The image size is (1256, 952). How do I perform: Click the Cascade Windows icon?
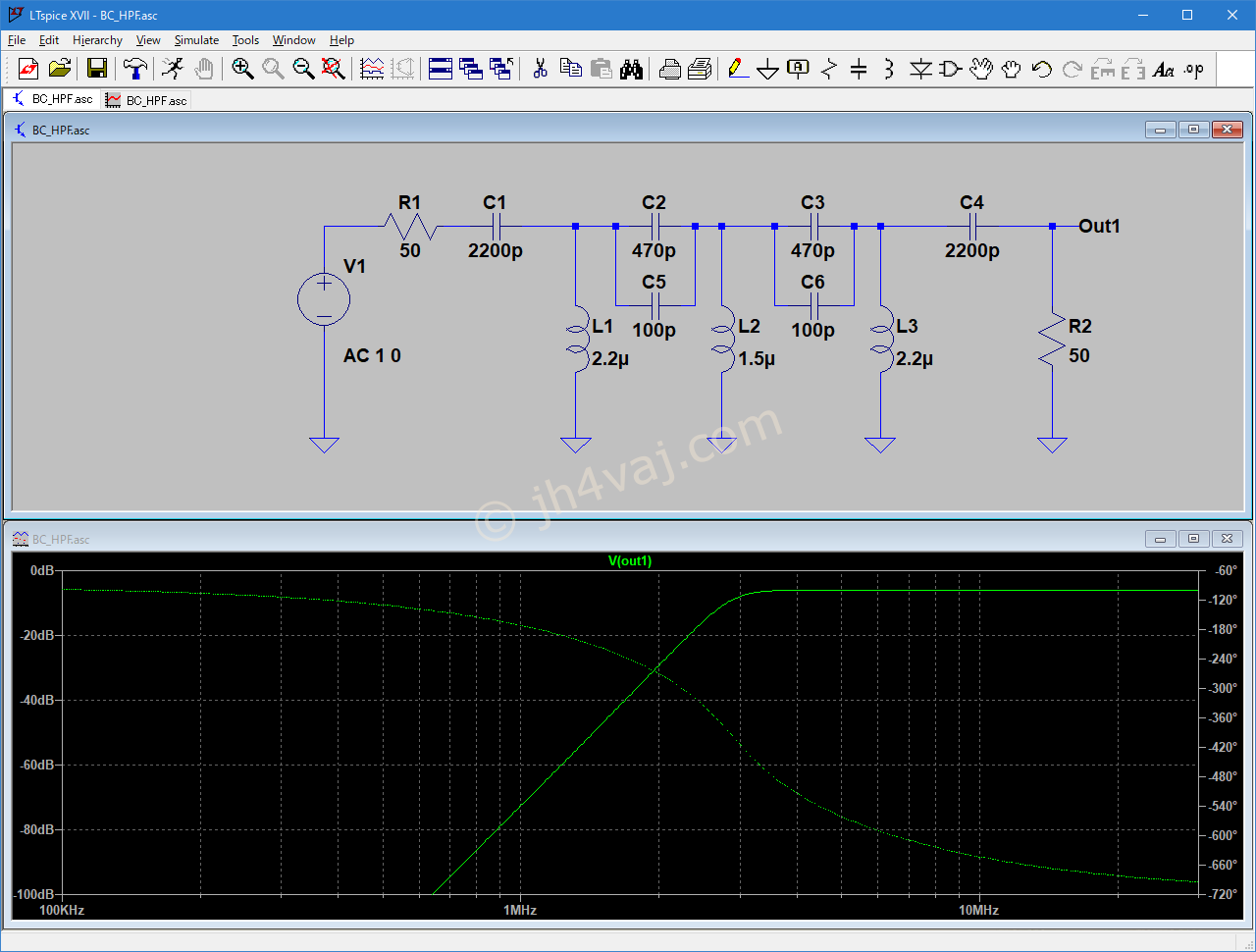click(x=471, y=69)
